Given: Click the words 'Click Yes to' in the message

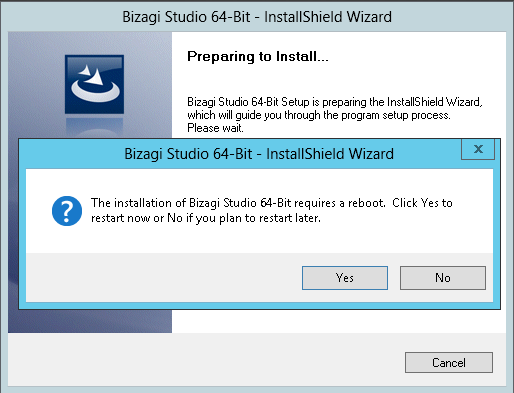Looking at the screenshot, I should (422, 203).
